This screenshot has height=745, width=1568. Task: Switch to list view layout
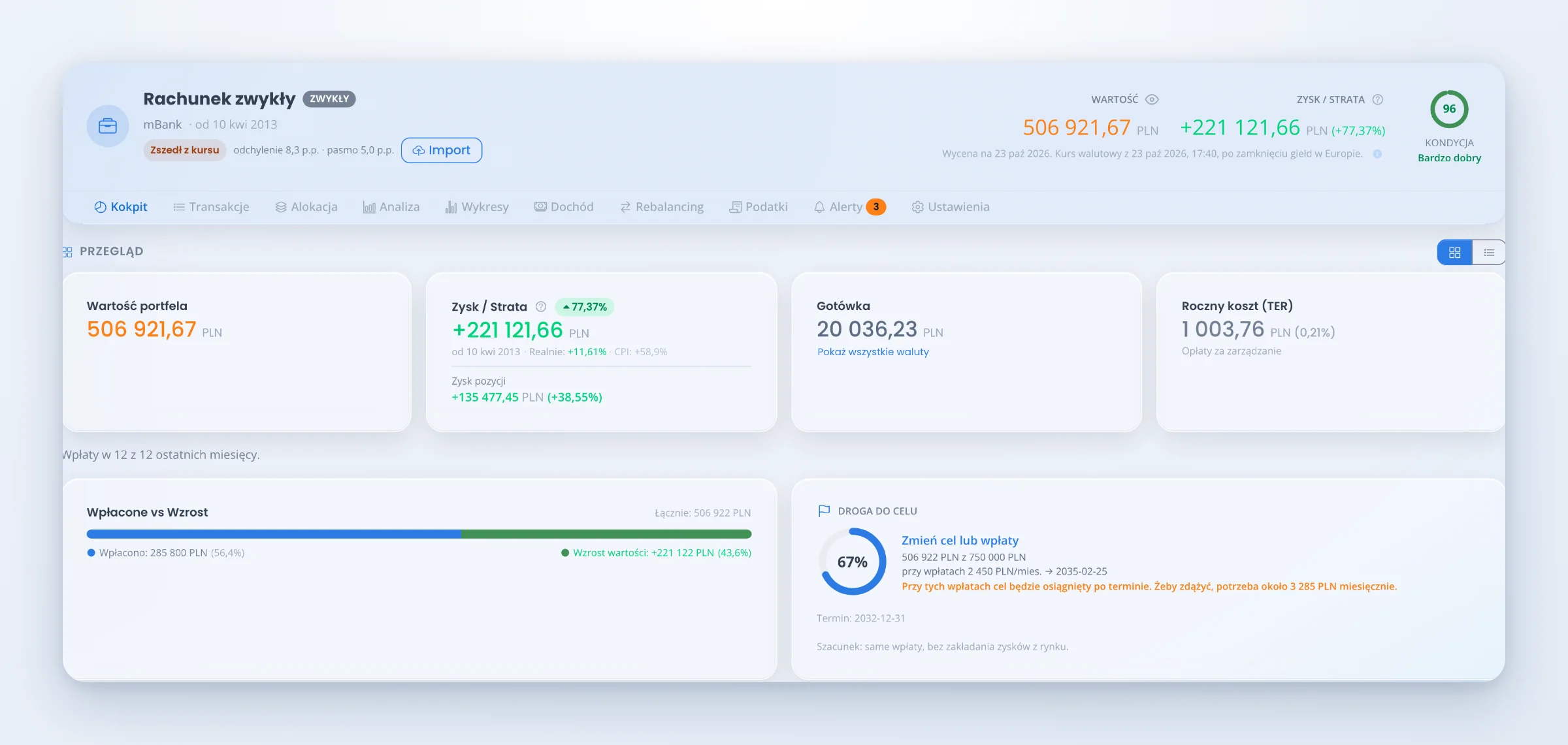click(1489, 253)
